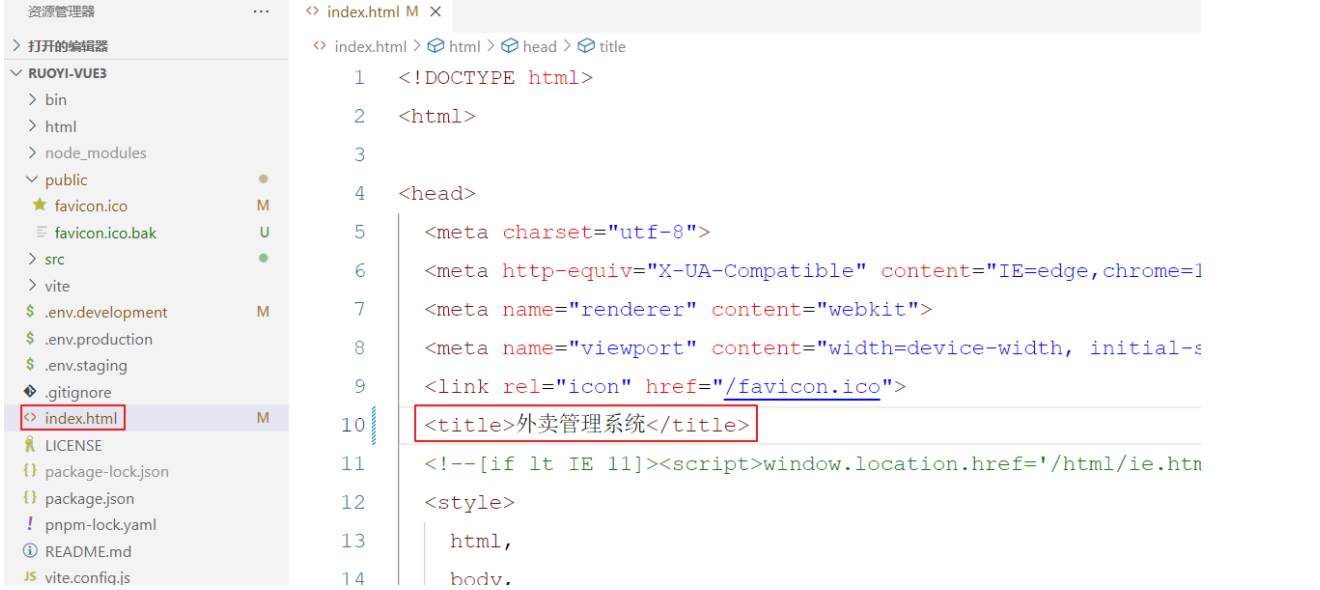Click the head breadcrumb segment
Screen dimensions: 1320x590
[x=539, y=46]
